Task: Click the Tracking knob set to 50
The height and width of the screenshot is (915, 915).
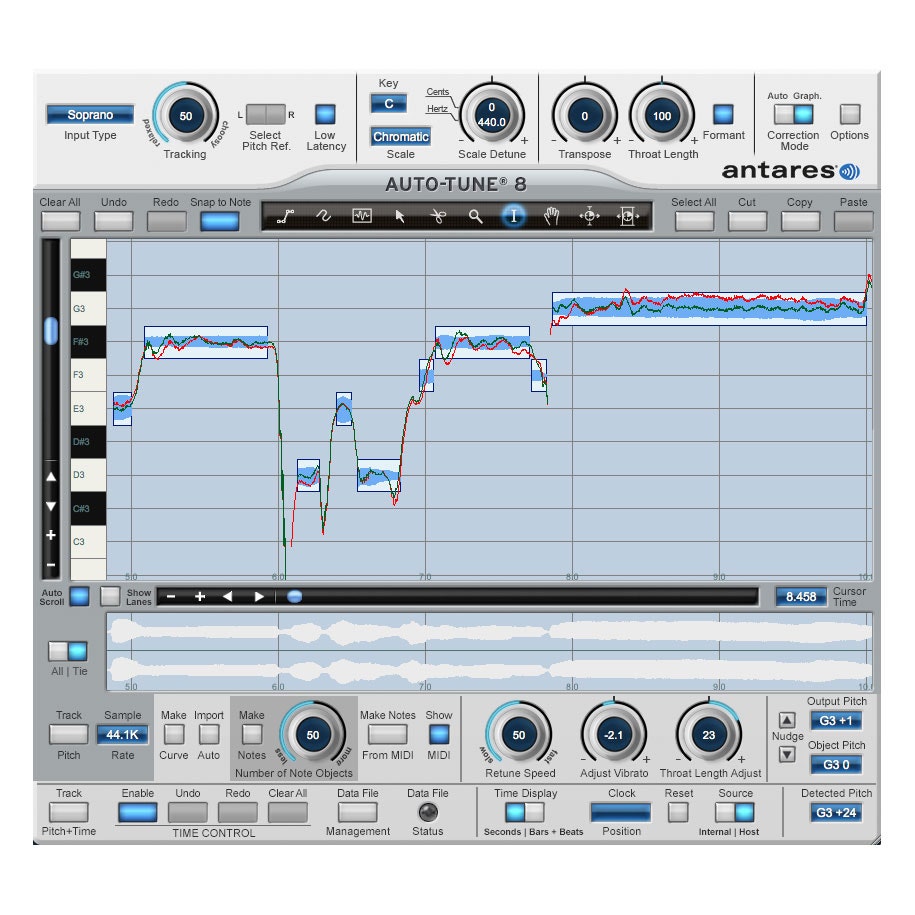Action: tap(186, 116)
